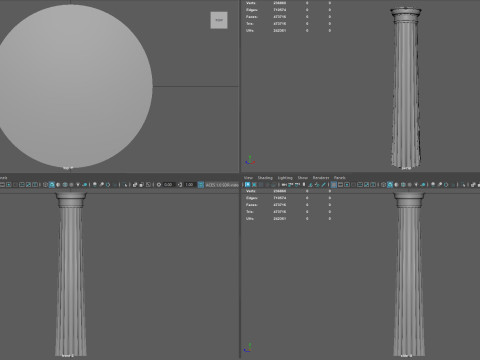Screen dimensions: 480x360
Task: Toggle Multisample Anti-aliasing in side view toolbar
Action: 446,184
